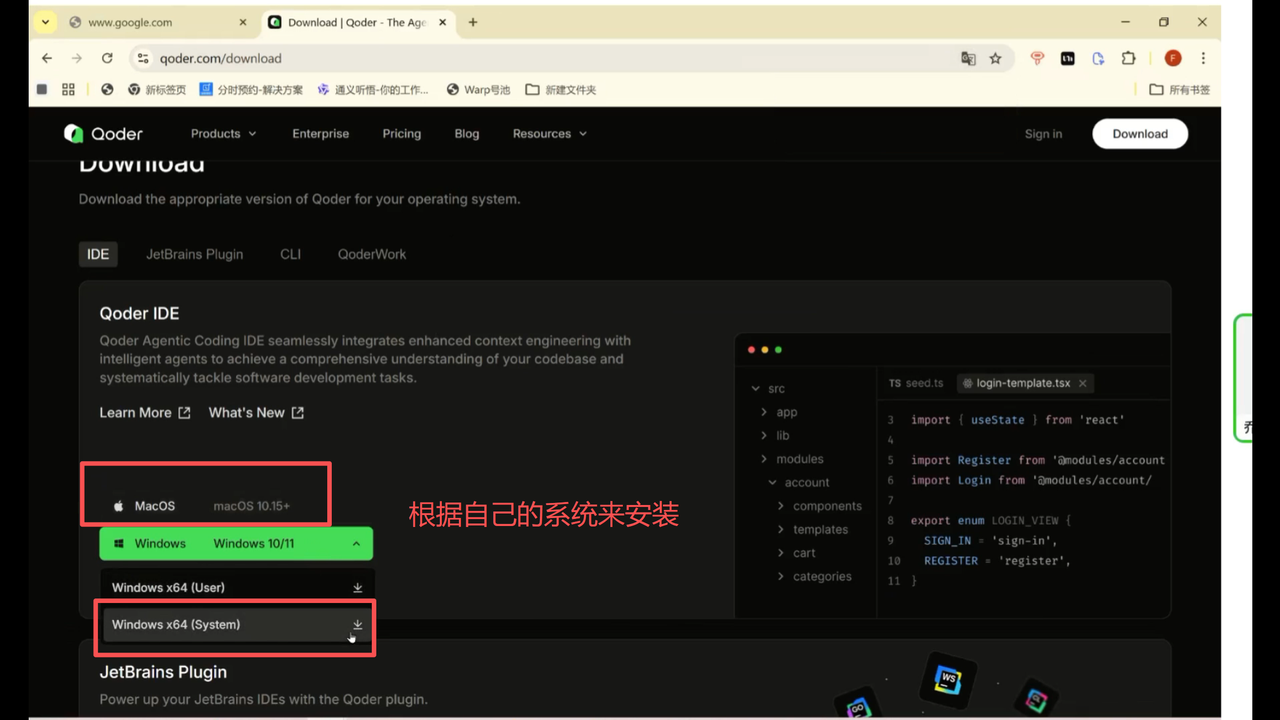Screen dimensions: 1280x720
Task: Click the Windows logo icon
Action: pos(118,544)
